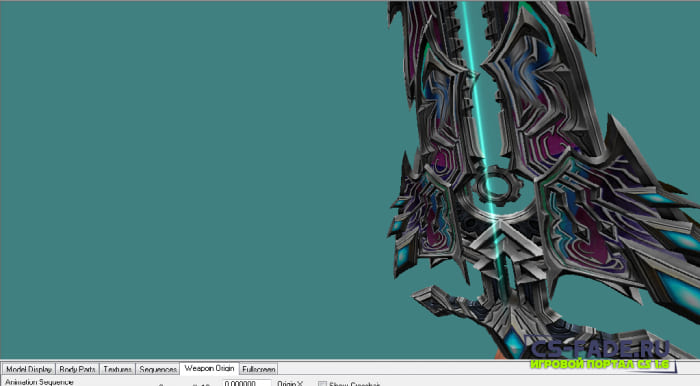Toggle the Show Crosshair checkbox
The image size is (700, 386).
[322, 384]
